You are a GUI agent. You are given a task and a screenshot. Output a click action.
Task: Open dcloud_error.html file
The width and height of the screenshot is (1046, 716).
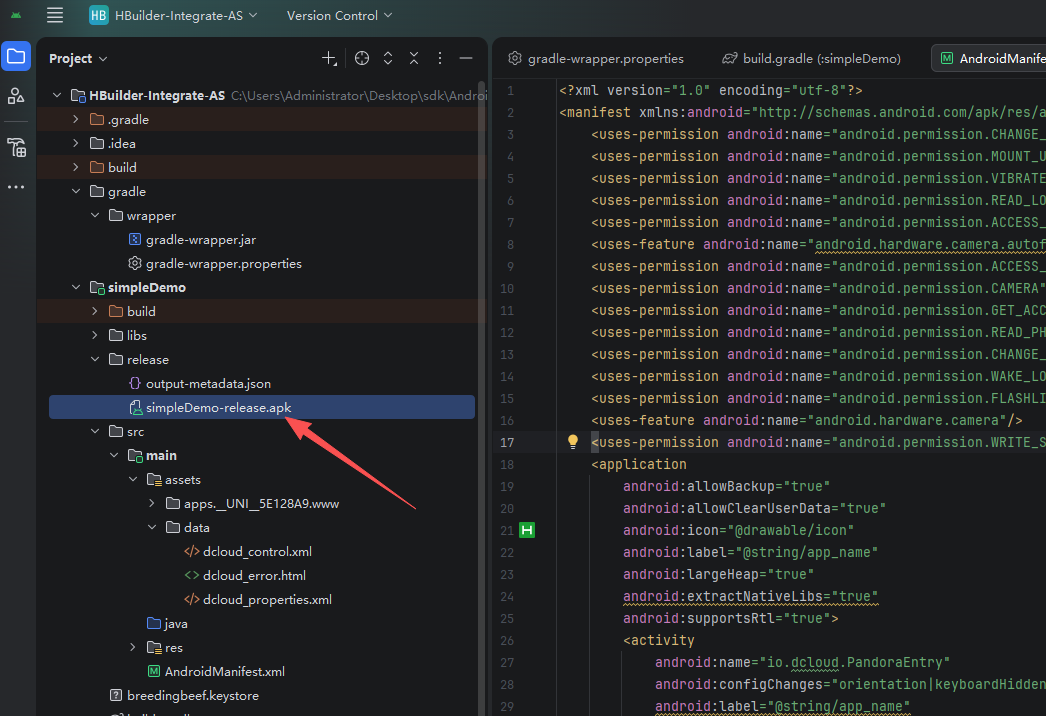(x=254, y=576)
